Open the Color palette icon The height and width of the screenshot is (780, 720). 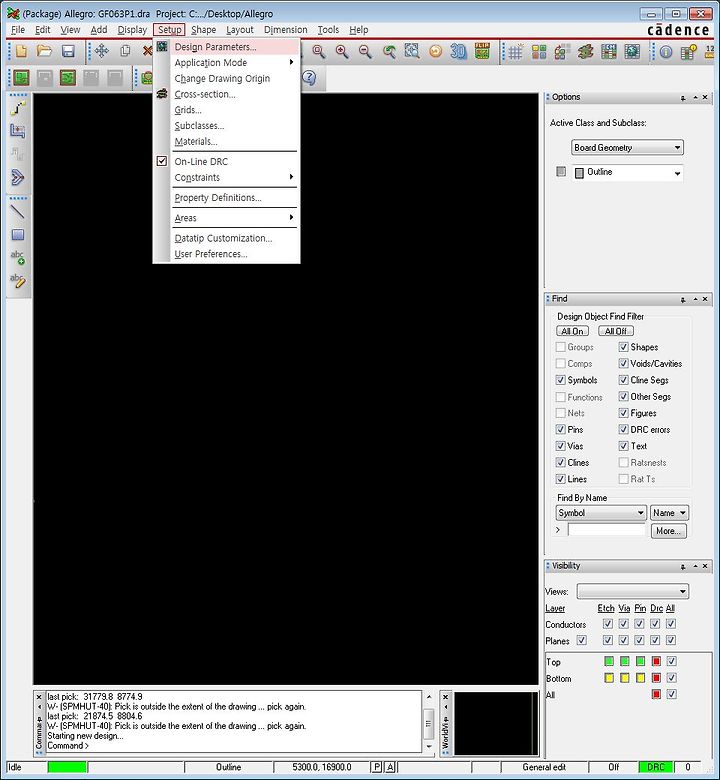click(x=539, y=52)
